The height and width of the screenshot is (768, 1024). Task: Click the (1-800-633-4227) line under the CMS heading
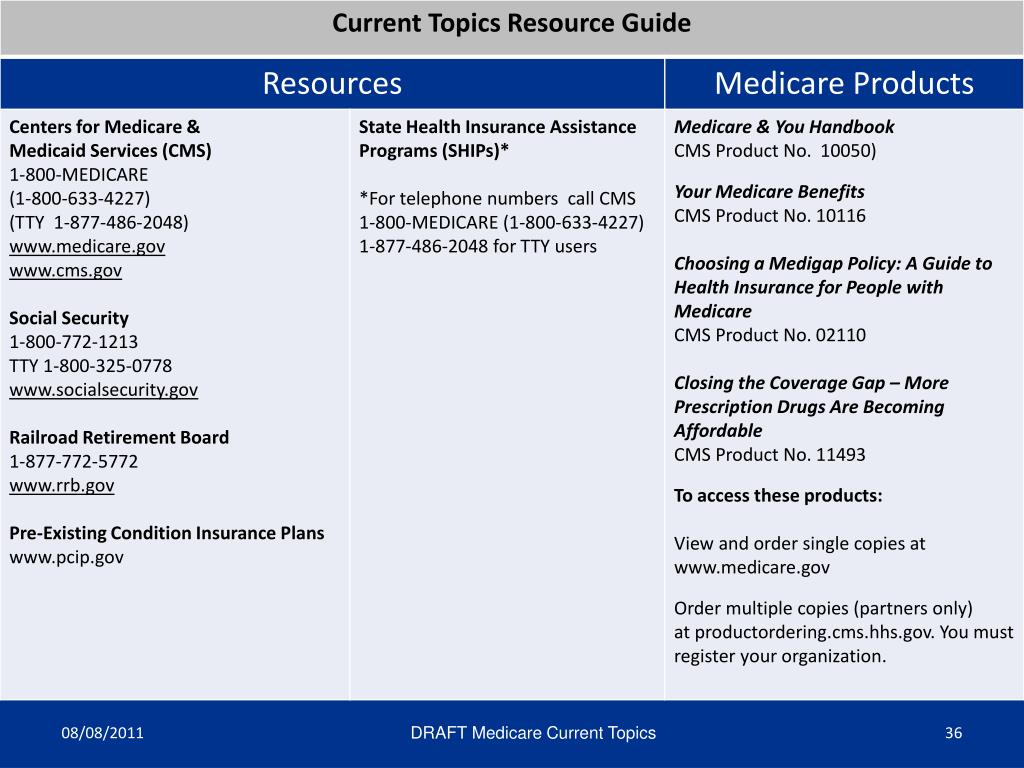pos(80,199)
